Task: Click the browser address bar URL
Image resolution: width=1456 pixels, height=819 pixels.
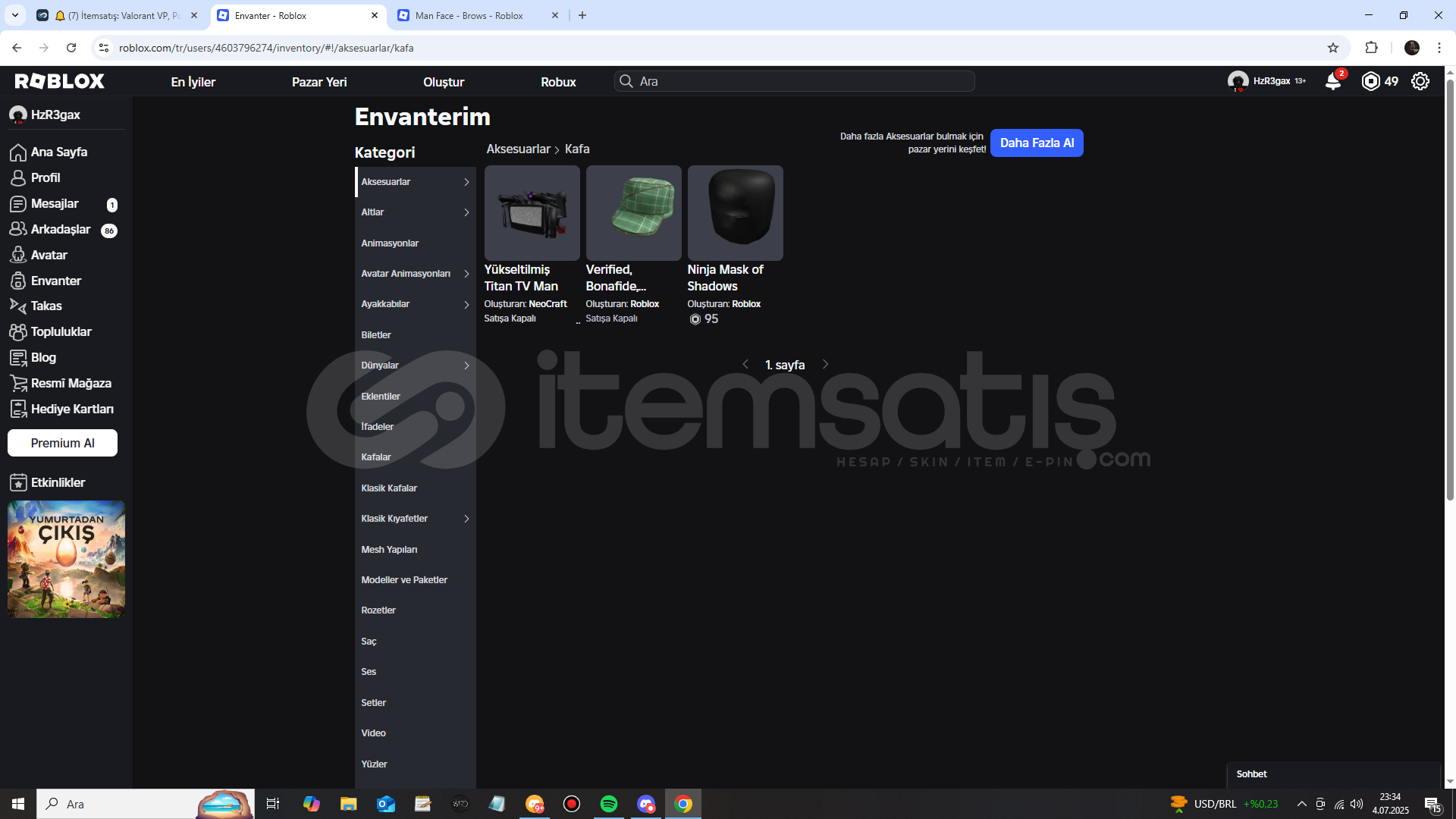Action: coord(266,48)
